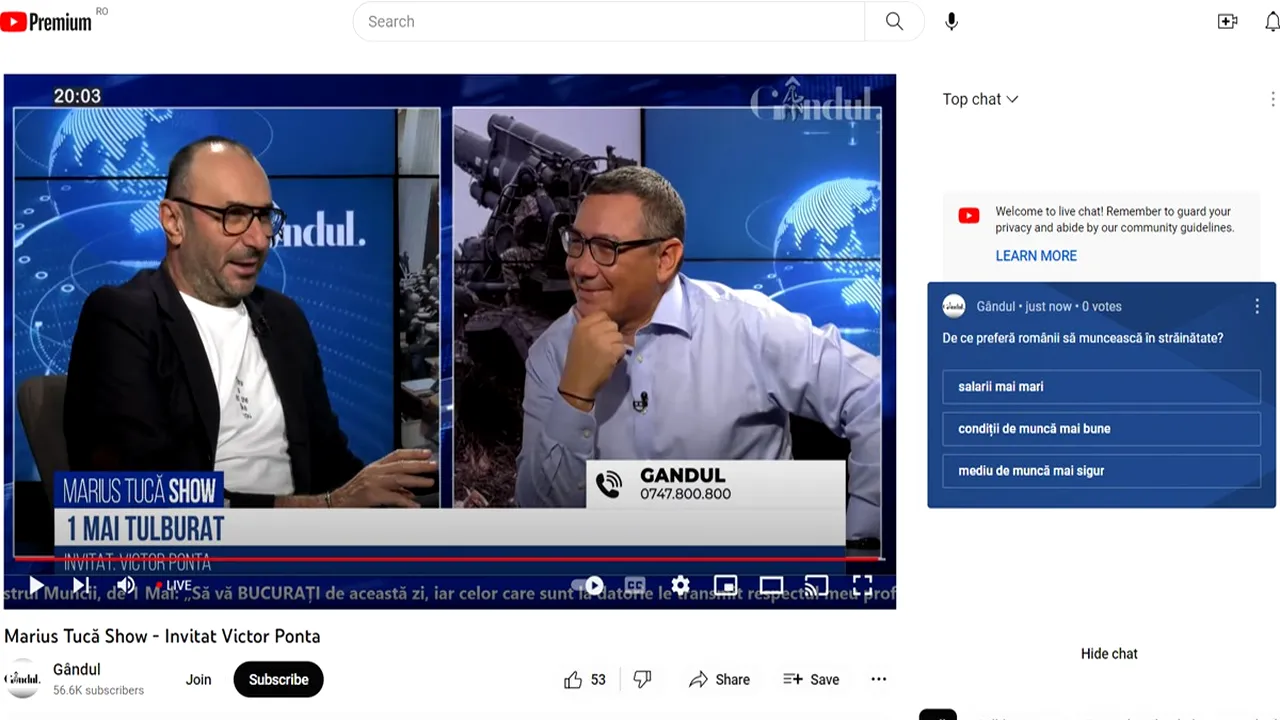
Task: Open the Top chat dropdown
Action: click(980, 99)
